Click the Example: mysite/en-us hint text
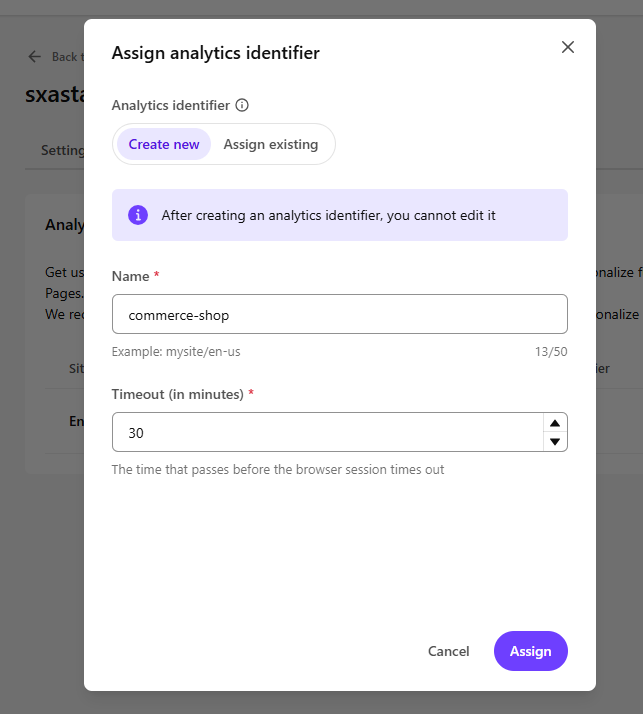The width and height of the screenshot is (643, 714). [176, 352]
